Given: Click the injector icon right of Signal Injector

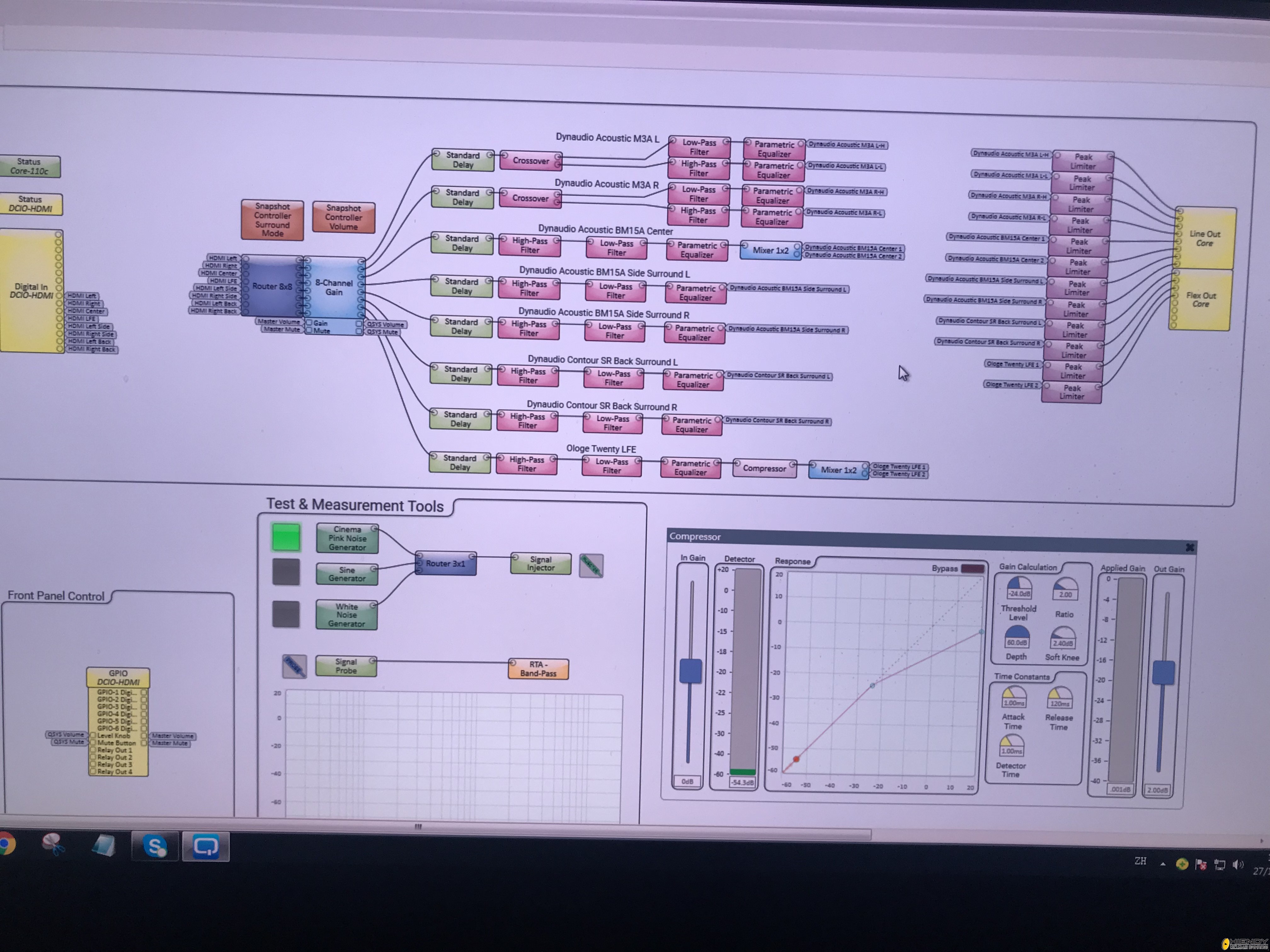Looking at the screenshot, I should click(591, 566).
